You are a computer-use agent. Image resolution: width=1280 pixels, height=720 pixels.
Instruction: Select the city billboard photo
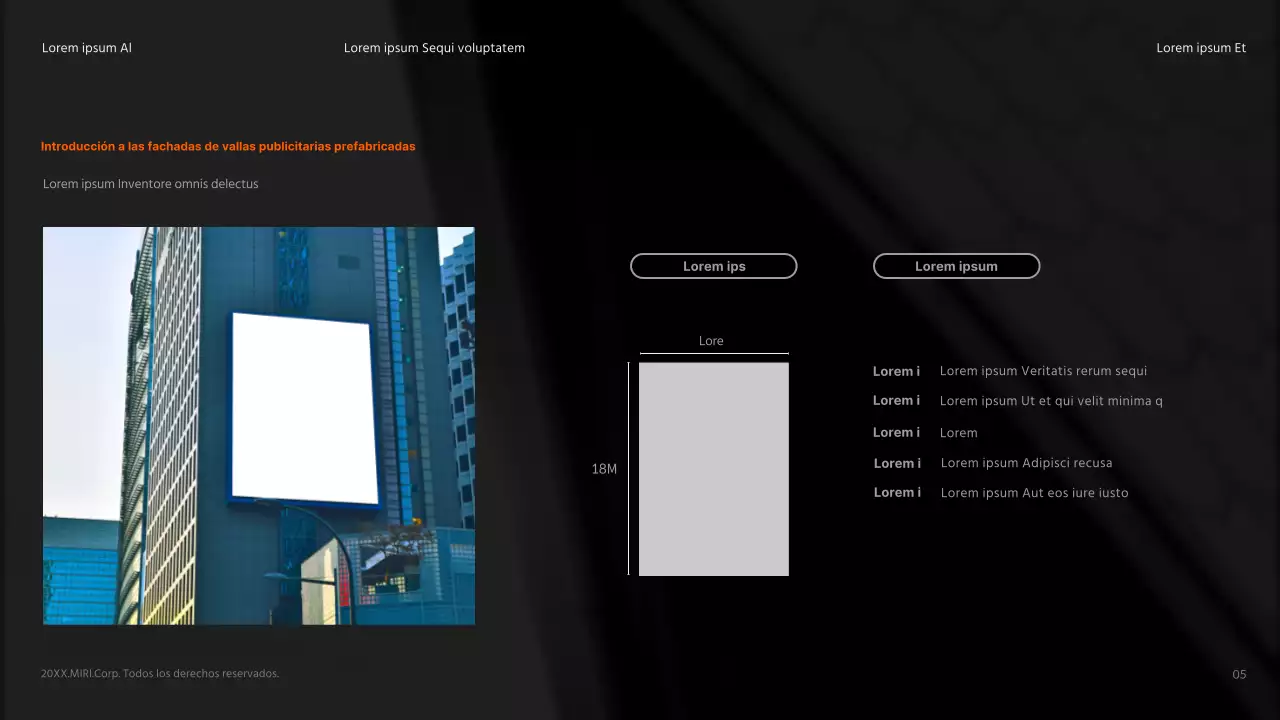pyautogui.click(x=258, y=425)
